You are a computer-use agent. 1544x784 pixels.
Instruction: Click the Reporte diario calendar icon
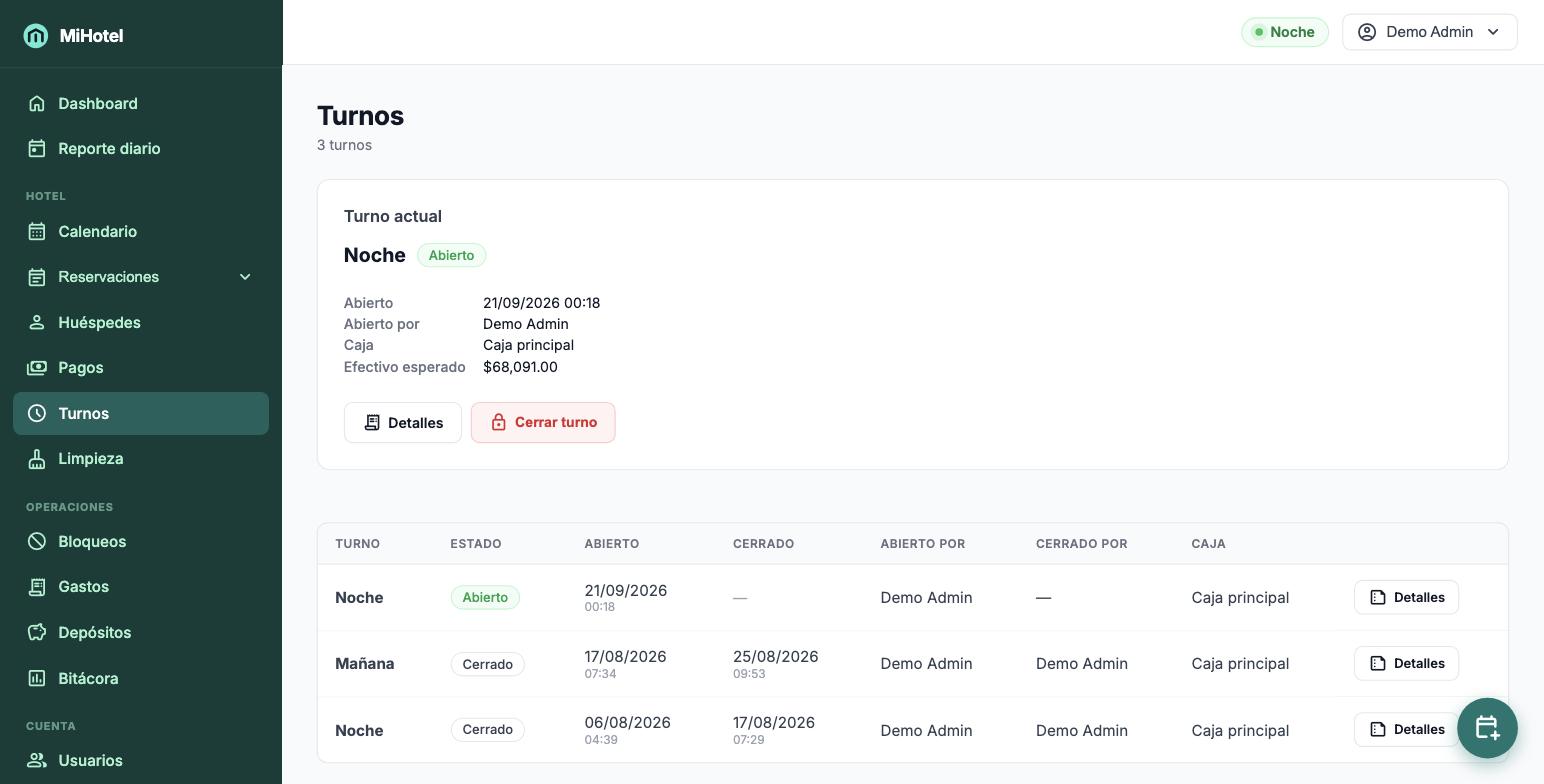pyautogui.click(x=37, y=149)
